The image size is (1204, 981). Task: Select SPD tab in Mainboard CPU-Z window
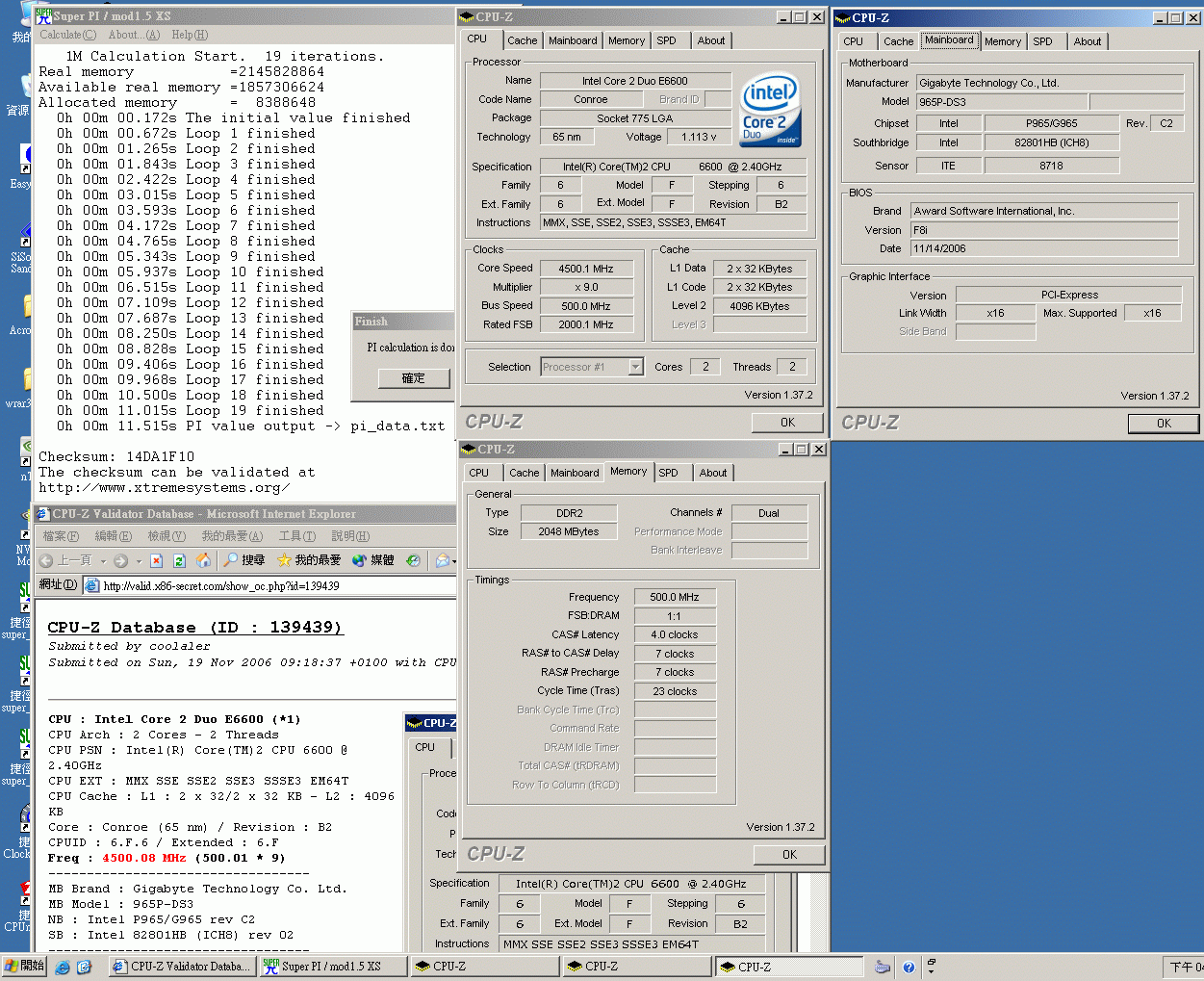(1043, 41)
